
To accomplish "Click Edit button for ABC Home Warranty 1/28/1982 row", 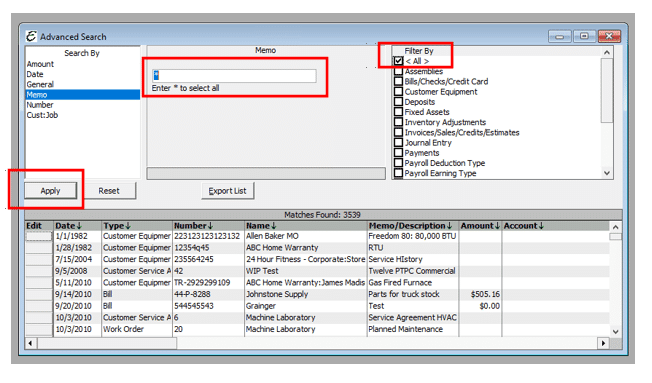I will pos(39,248).
